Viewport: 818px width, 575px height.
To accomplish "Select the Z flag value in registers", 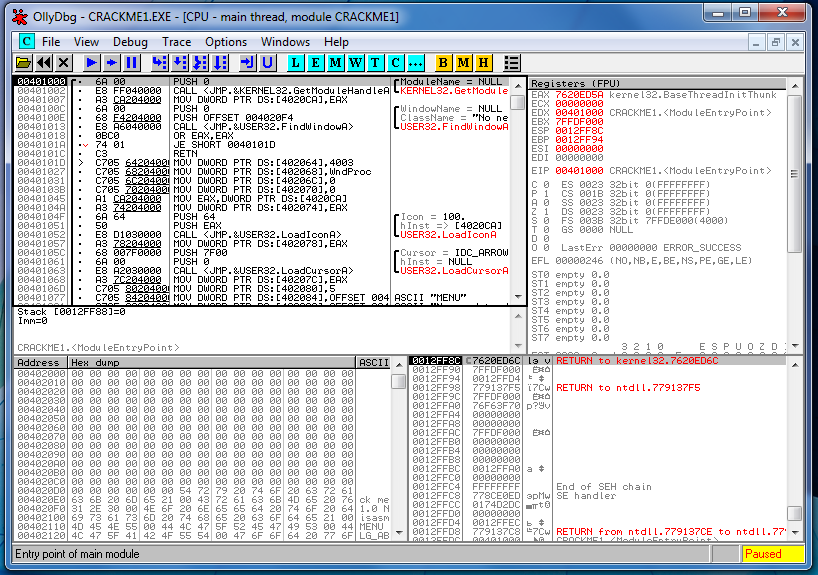I will coord(546,212).
